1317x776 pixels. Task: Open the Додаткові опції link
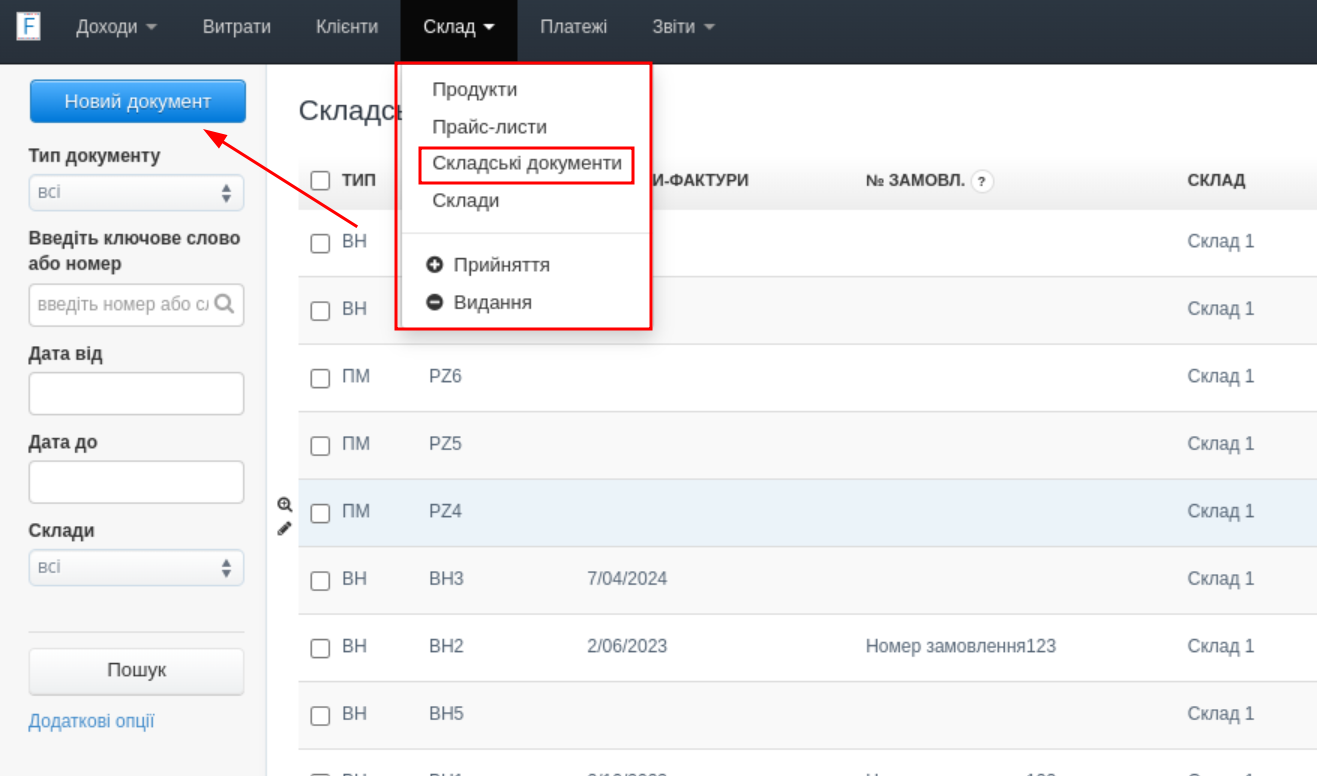click(x=91, y=721)
